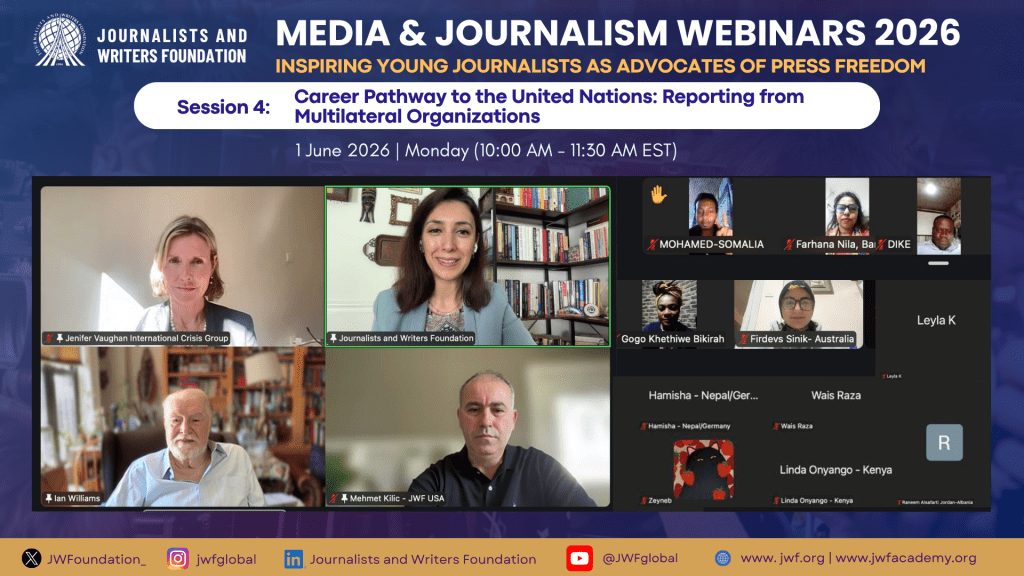Click the 1 June 2026 date line
The height and width of the screenshot is (576, 1024).
486,151
